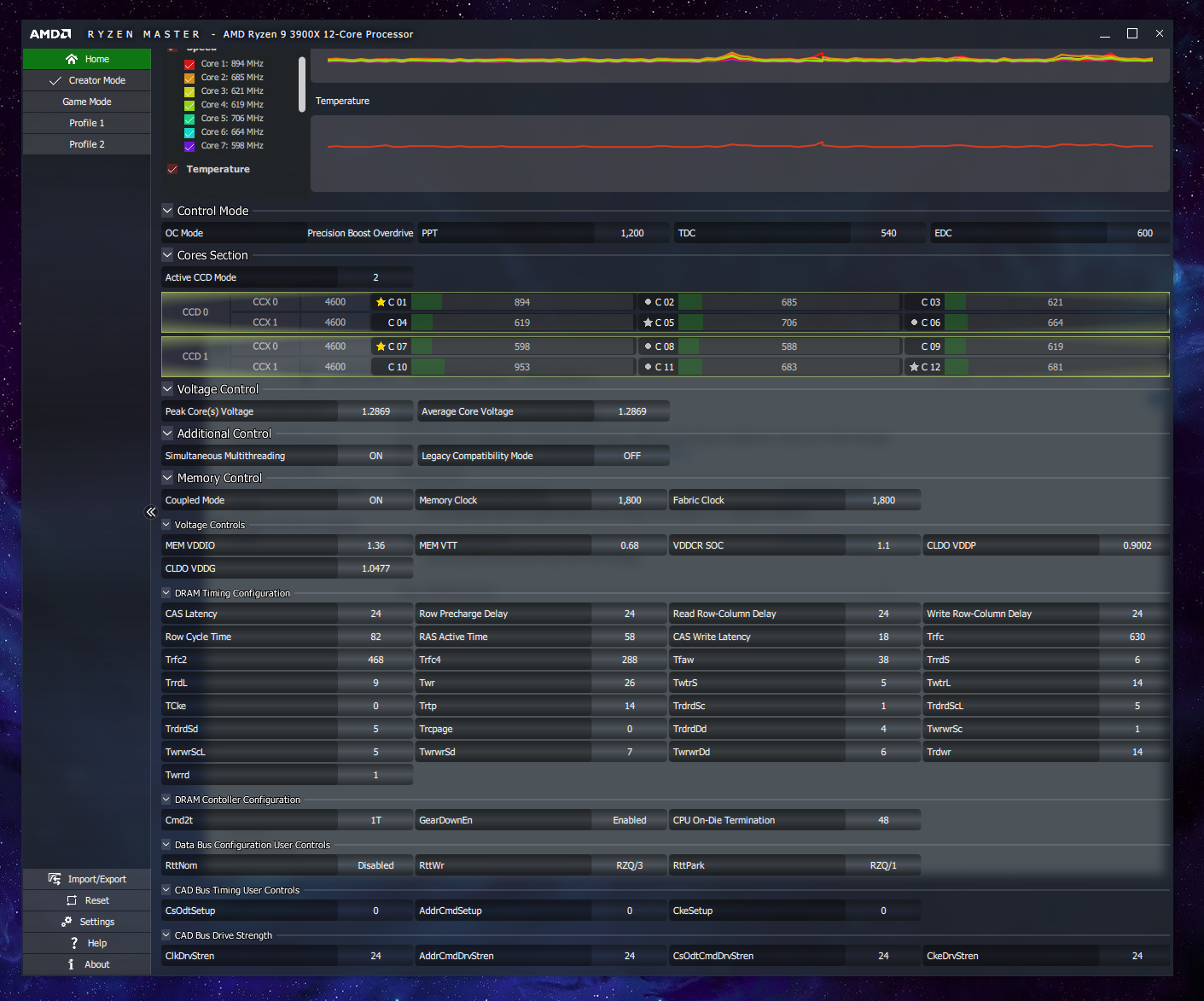Image resolution: width=1204 pixels, height=1001 pixels.
Task: Open Import/Export option
Action: coord(87,879)
